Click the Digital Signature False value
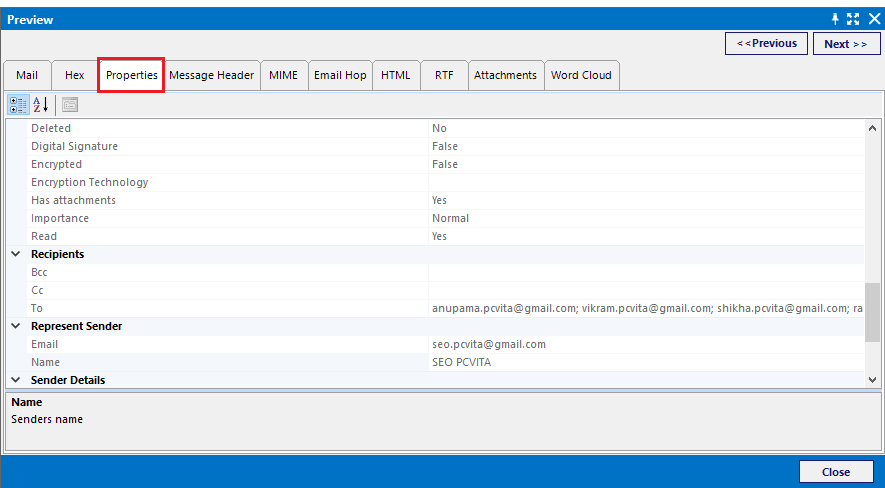Viewport: 885px width, 488px height. pos(445,146)
